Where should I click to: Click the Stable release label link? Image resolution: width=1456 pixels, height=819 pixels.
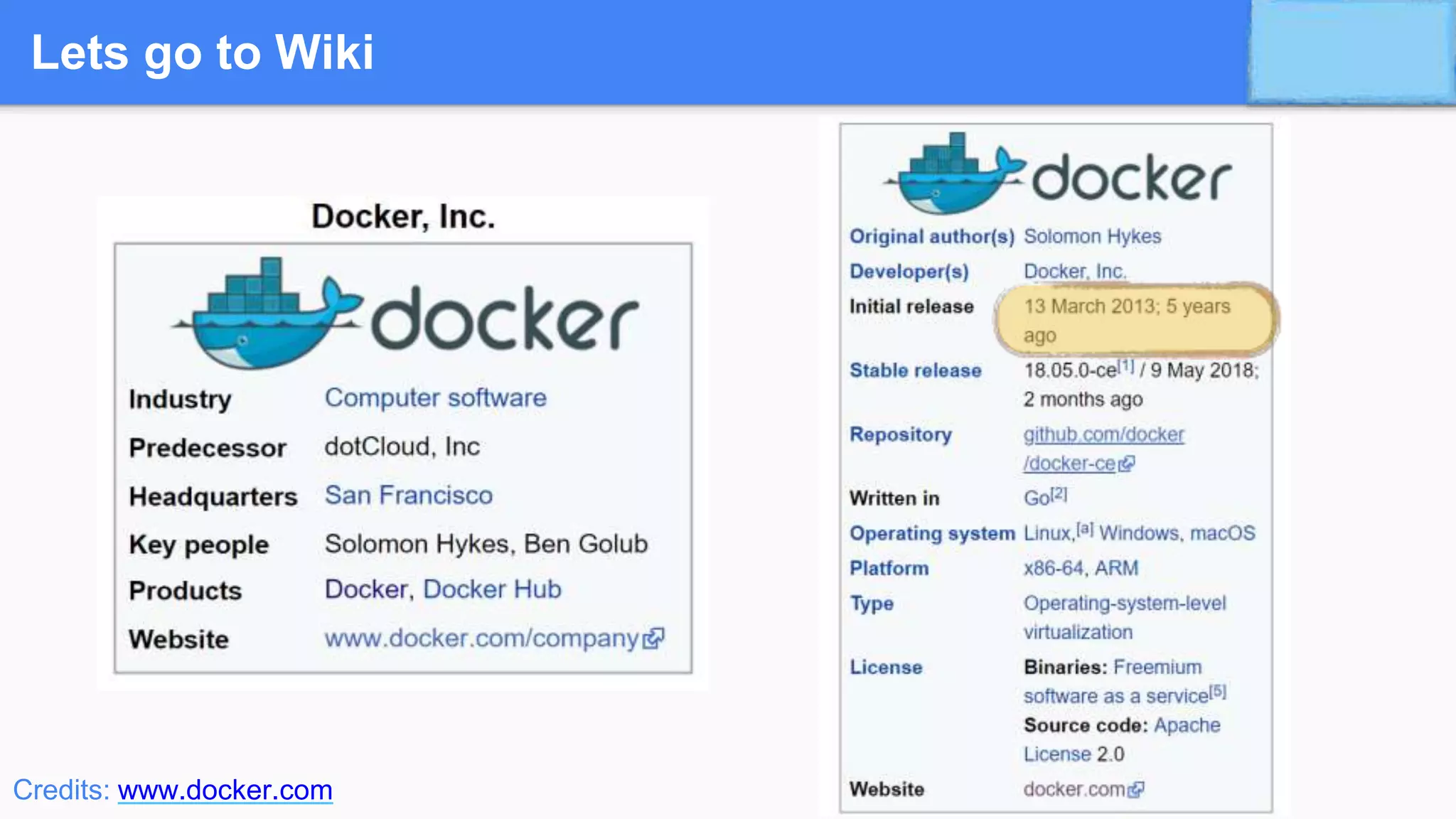point(916,370)
